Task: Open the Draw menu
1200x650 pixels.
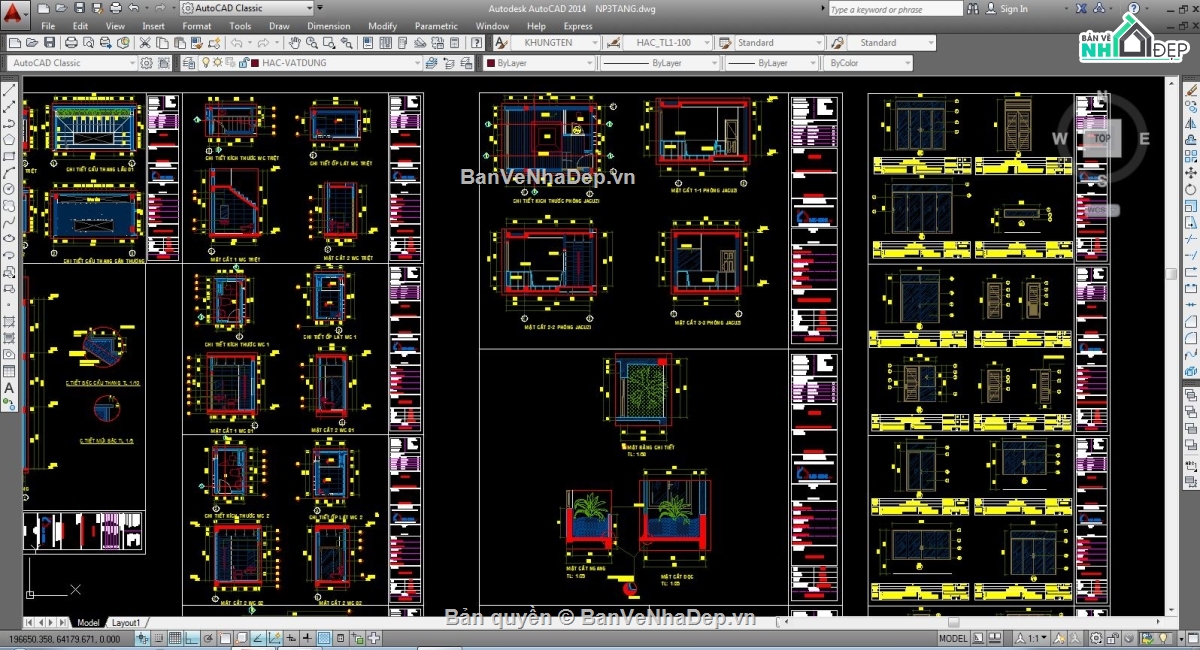Action: pos(279,26)
